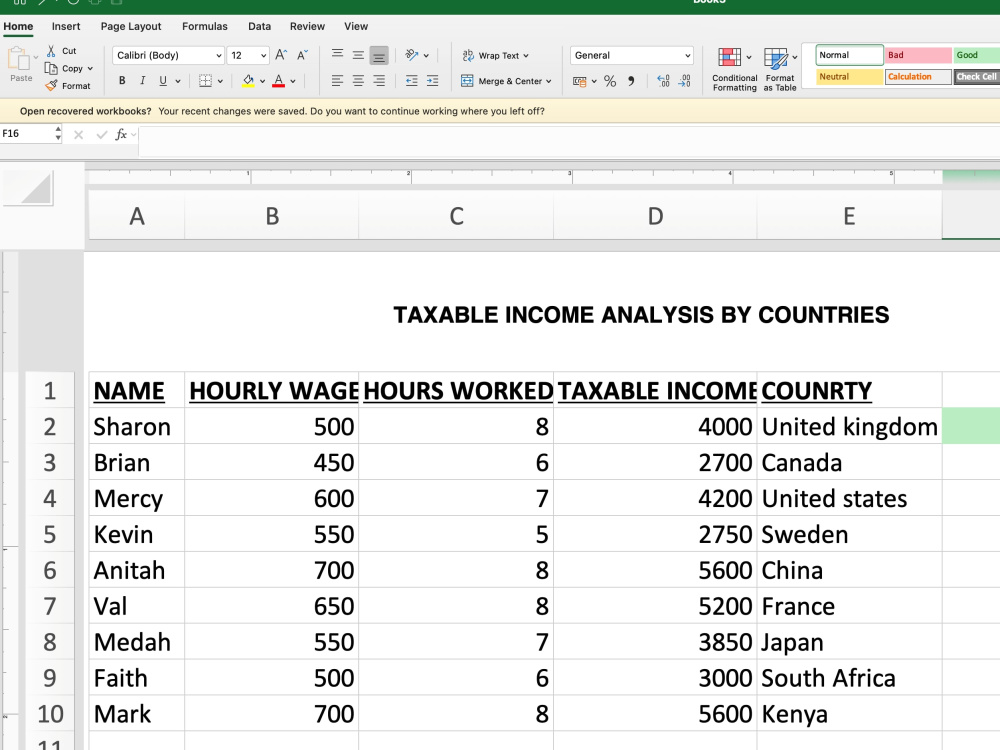This screenshot has height=750, width=1000.
Task: Click Decrease Indent icon
Action: click(x=411, y=81)
